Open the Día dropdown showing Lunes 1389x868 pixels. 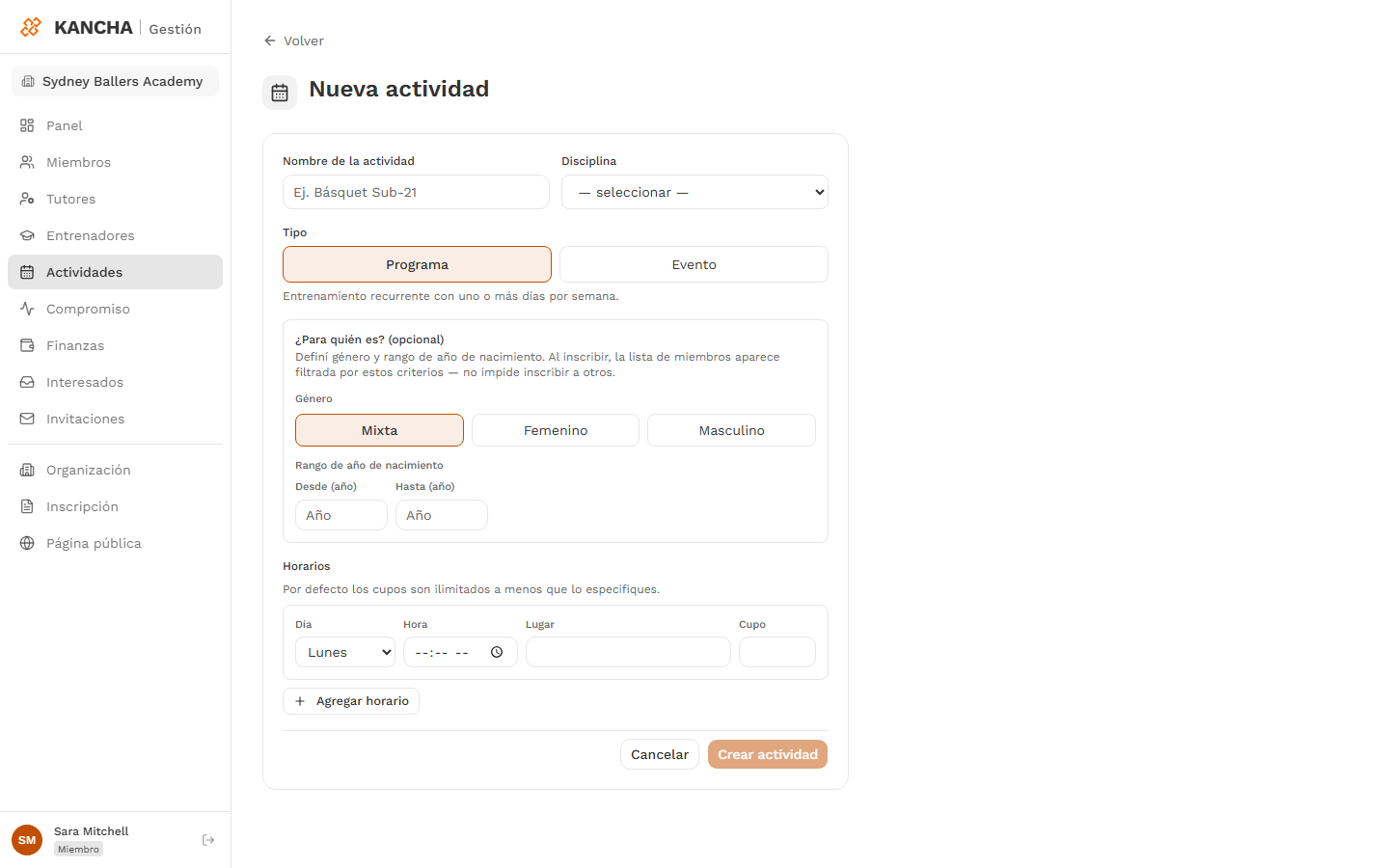345,652
